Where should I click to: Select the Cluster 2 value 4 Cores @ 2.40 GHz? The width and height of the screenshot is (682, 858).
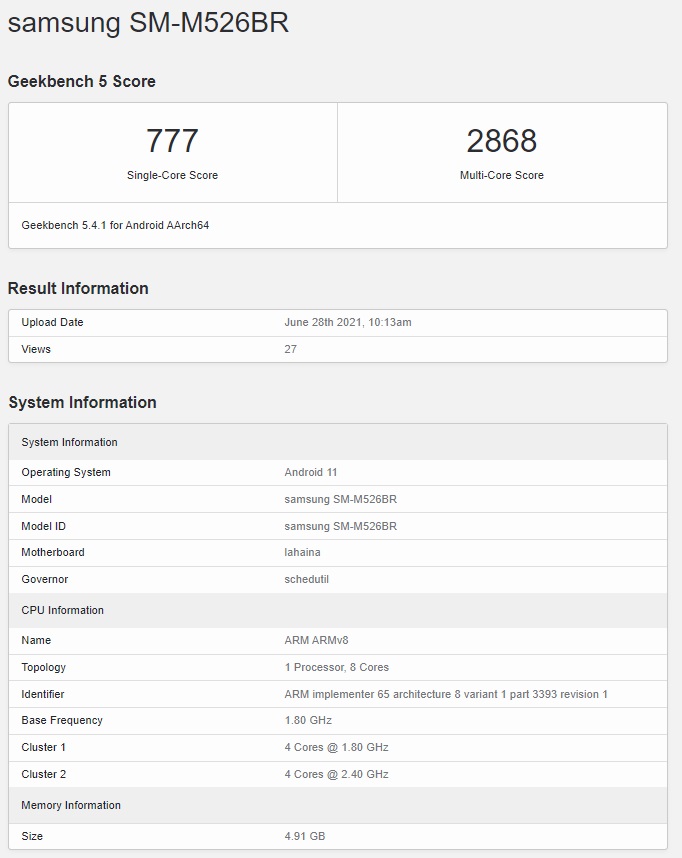coord(336,774)
